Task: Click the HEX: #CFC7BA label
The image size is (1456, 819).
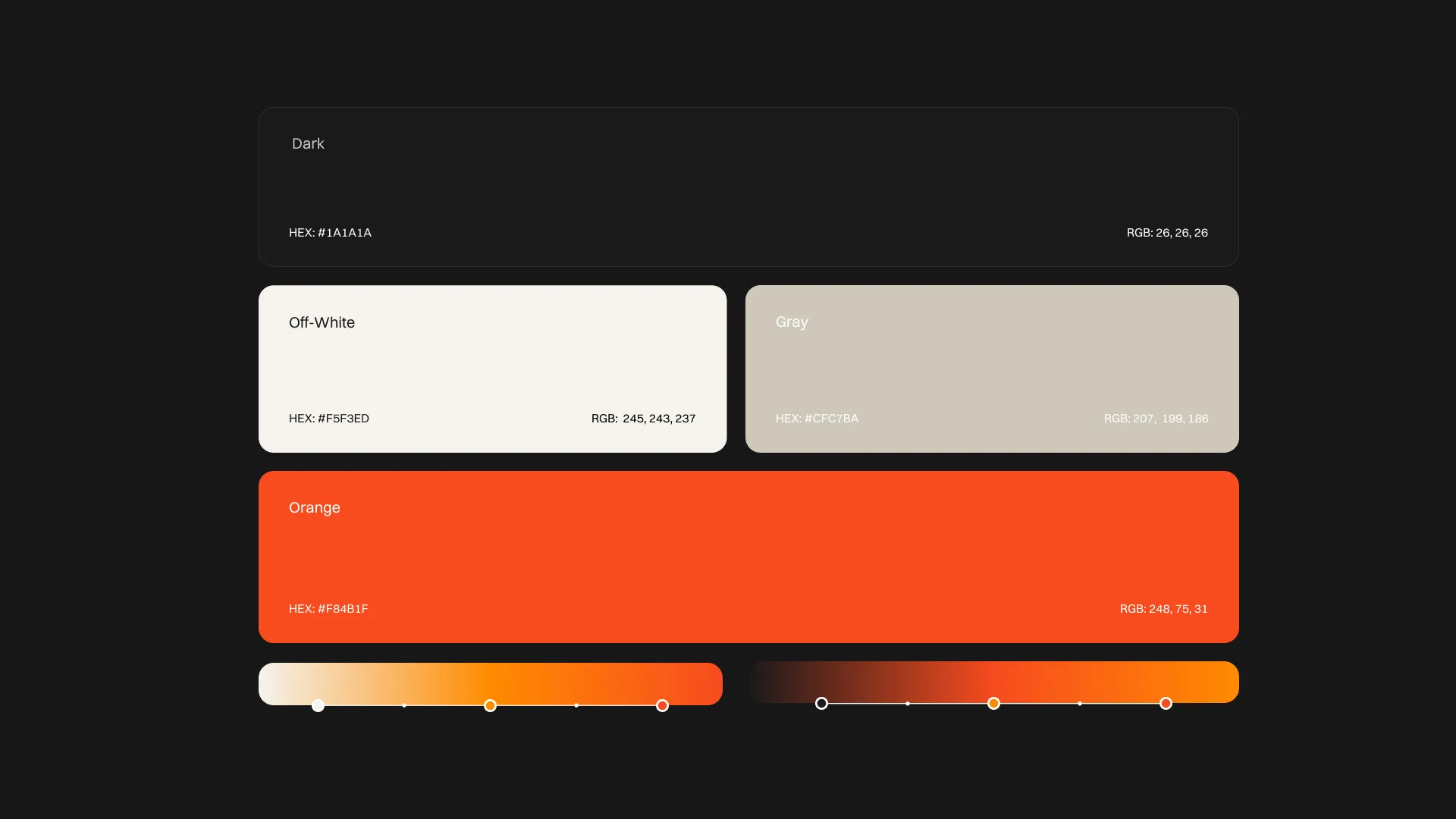Action: click(817, 419)
